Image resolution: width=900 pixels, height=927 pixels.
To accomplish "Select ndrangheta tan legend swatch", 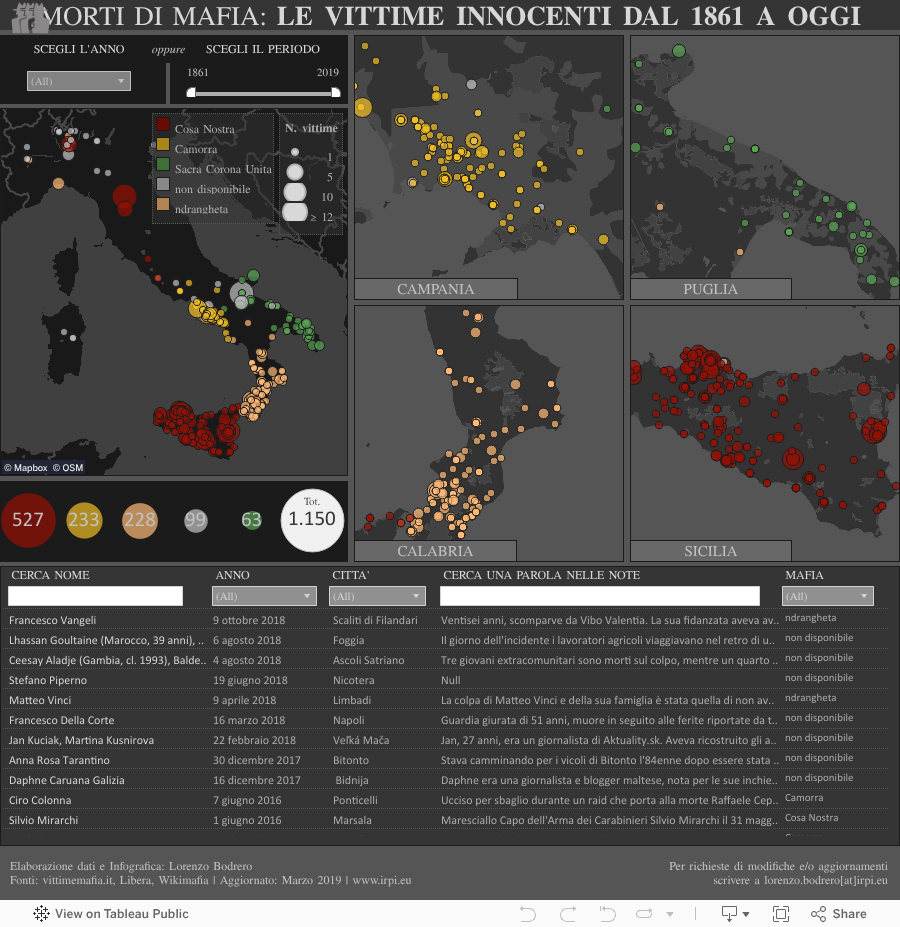I will [163, 205].
